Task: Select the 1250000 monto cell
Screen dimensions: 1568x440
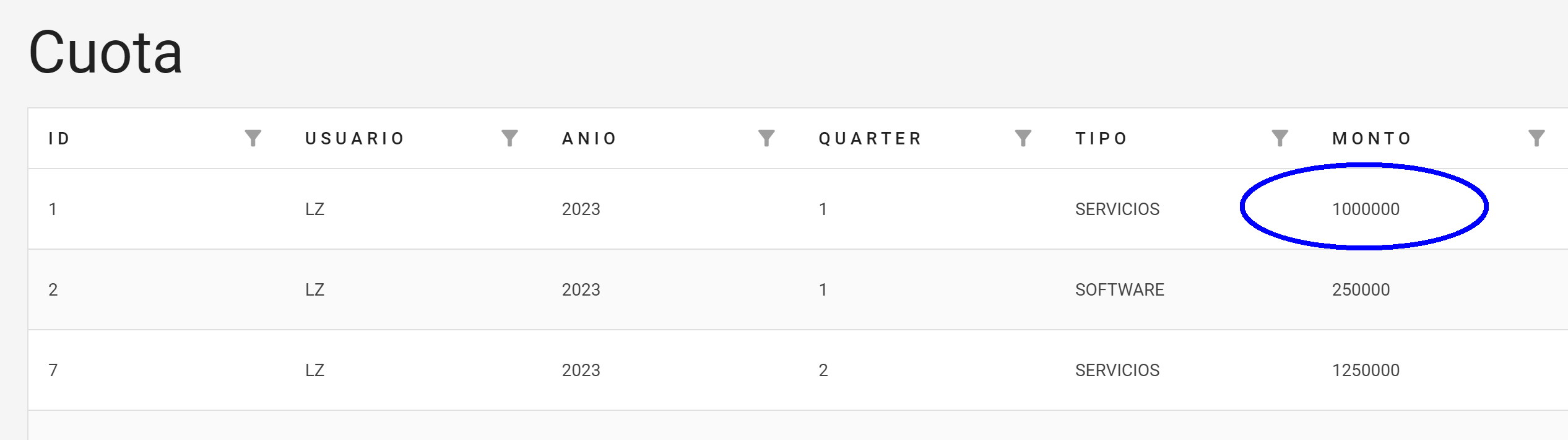Action: click(1366, 370)
